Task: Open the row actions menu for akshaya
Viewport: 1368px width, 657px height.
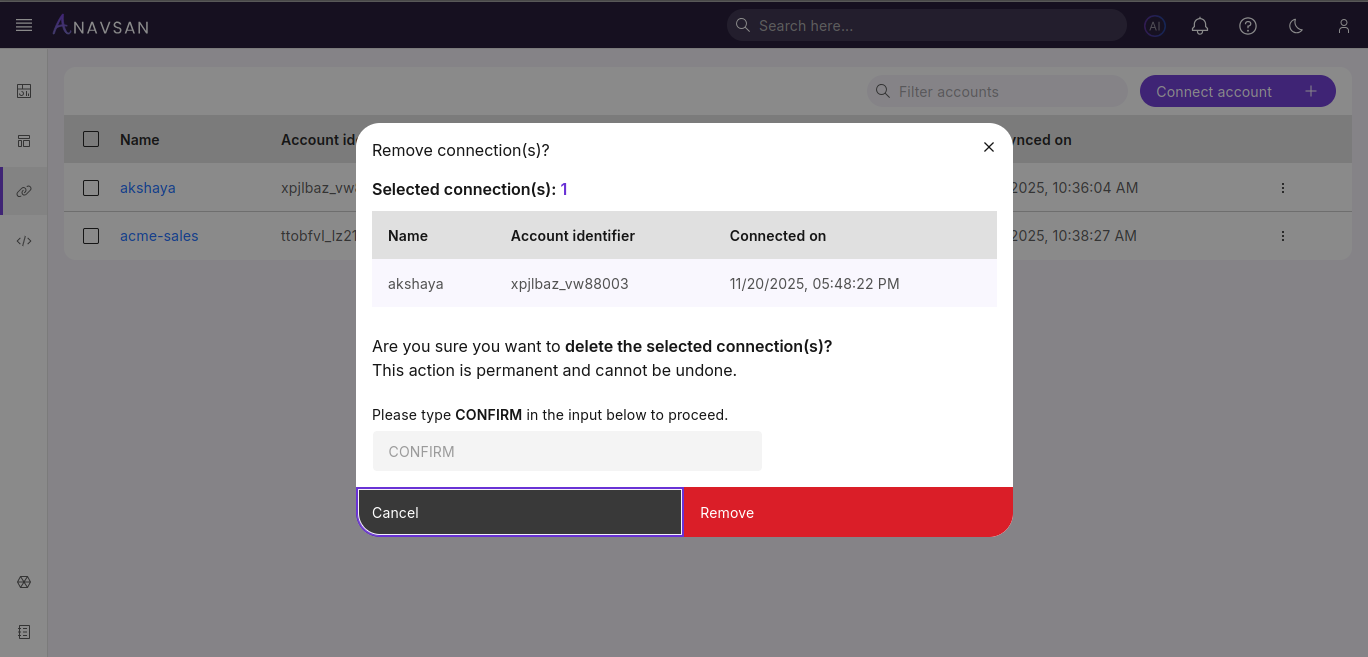Action: 1283,187
